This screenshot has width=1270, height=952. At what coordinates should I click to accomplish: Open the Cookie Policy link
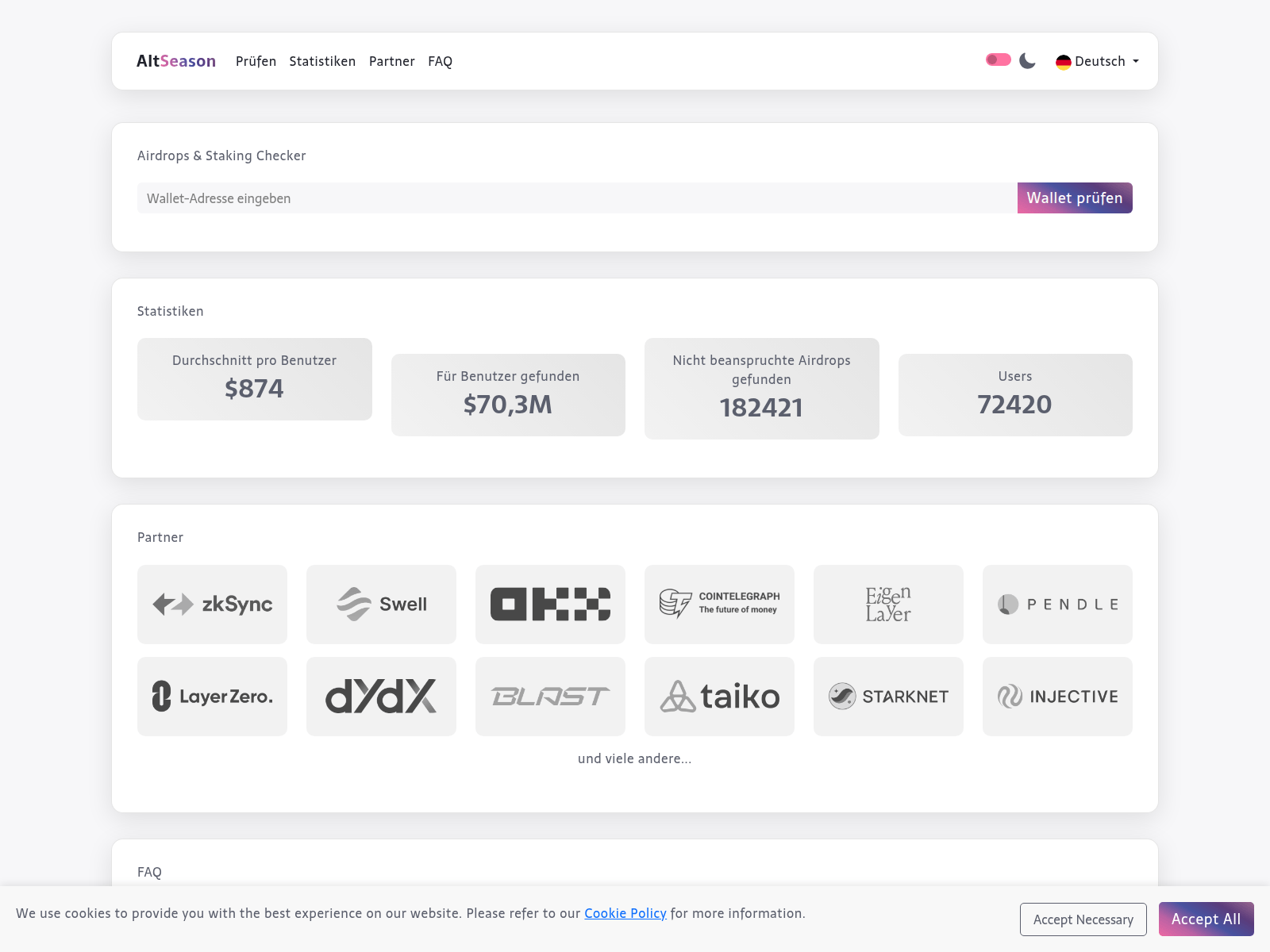[625, 913]
